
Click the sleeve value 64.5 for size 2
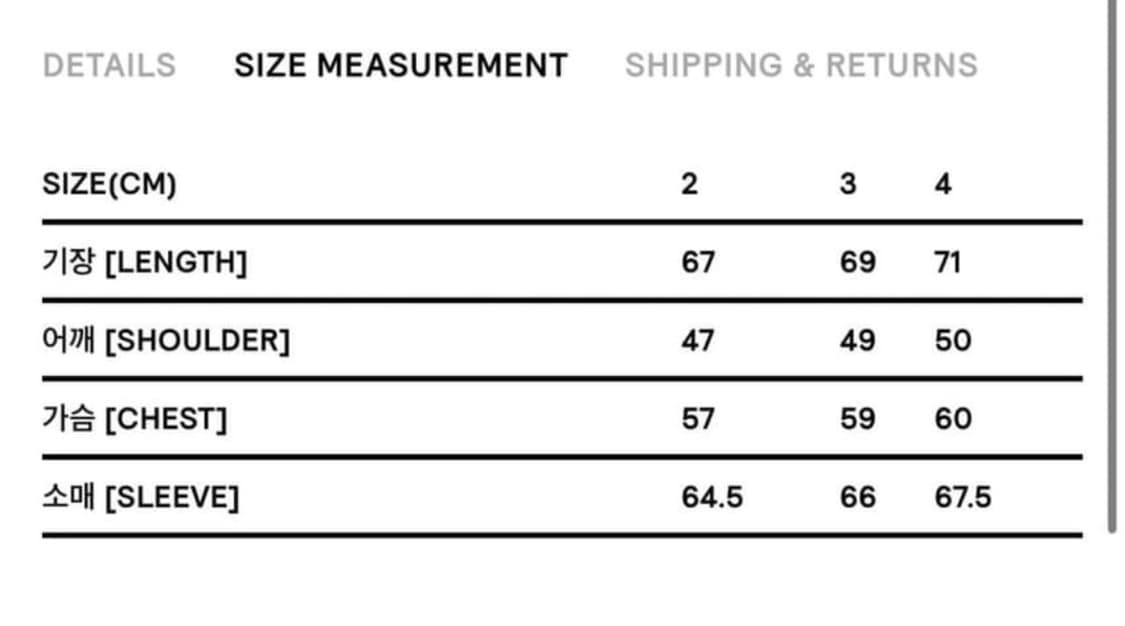712,497
